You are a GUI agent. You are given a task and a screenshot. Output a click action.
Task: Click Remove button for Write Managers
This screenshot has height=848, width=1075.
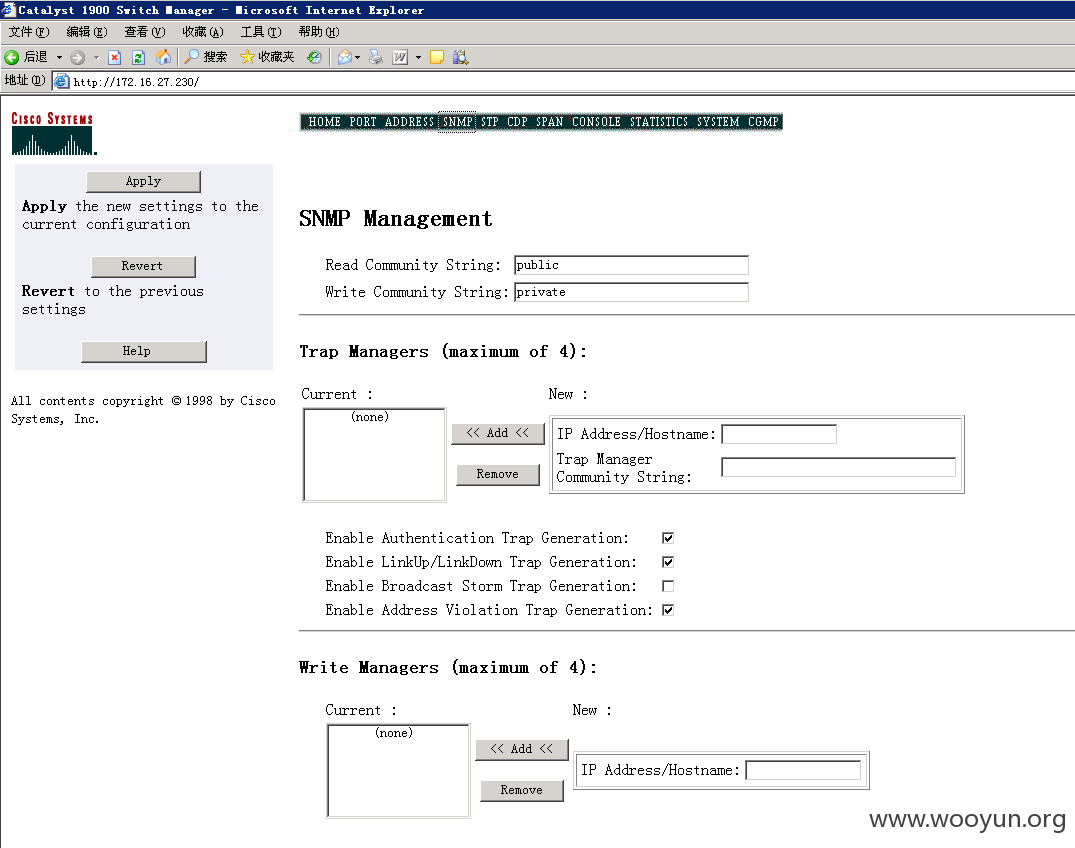point(522,790)
